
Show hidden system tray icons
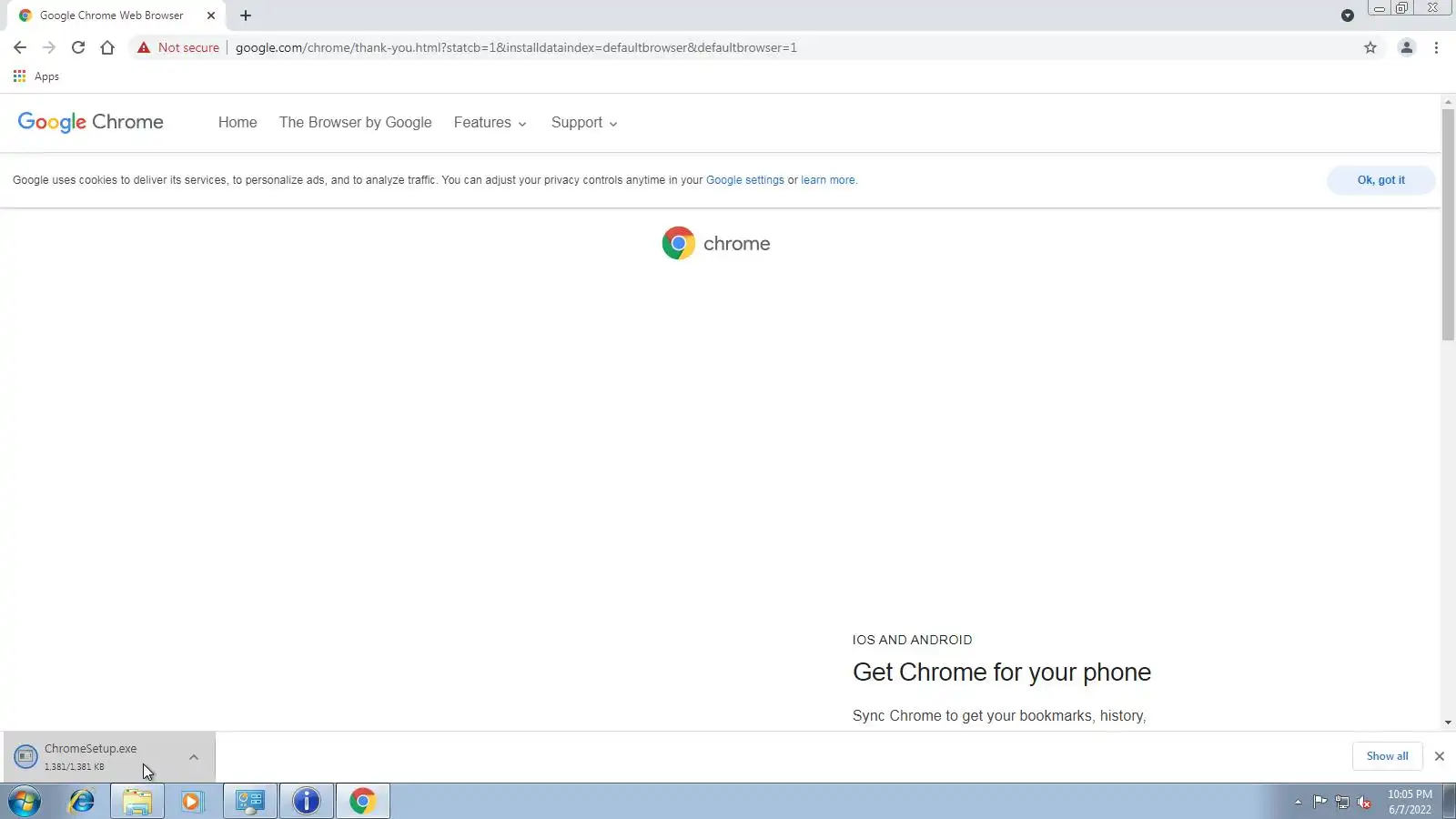(x=1298, y=802)
